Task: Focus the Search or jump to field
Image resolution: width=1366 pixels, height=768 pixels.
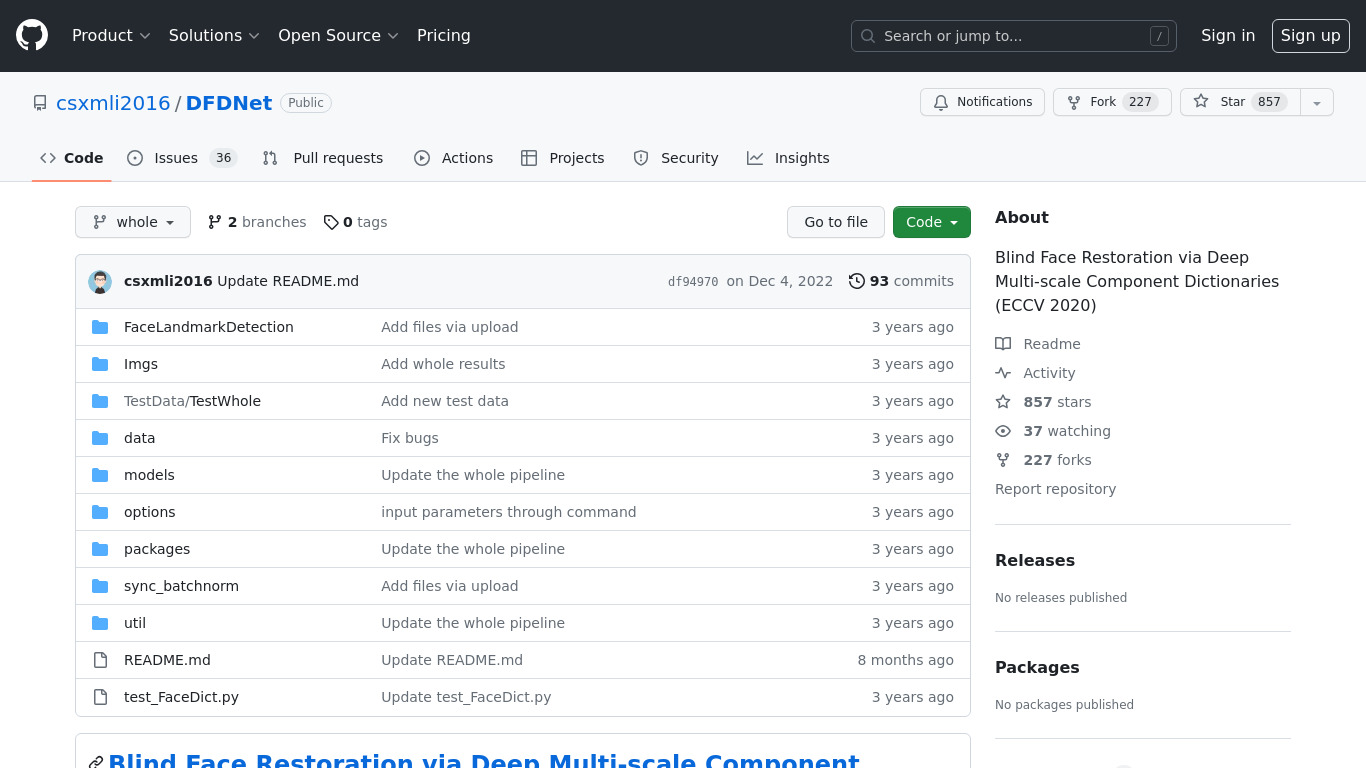Action: pos(1014,36)
